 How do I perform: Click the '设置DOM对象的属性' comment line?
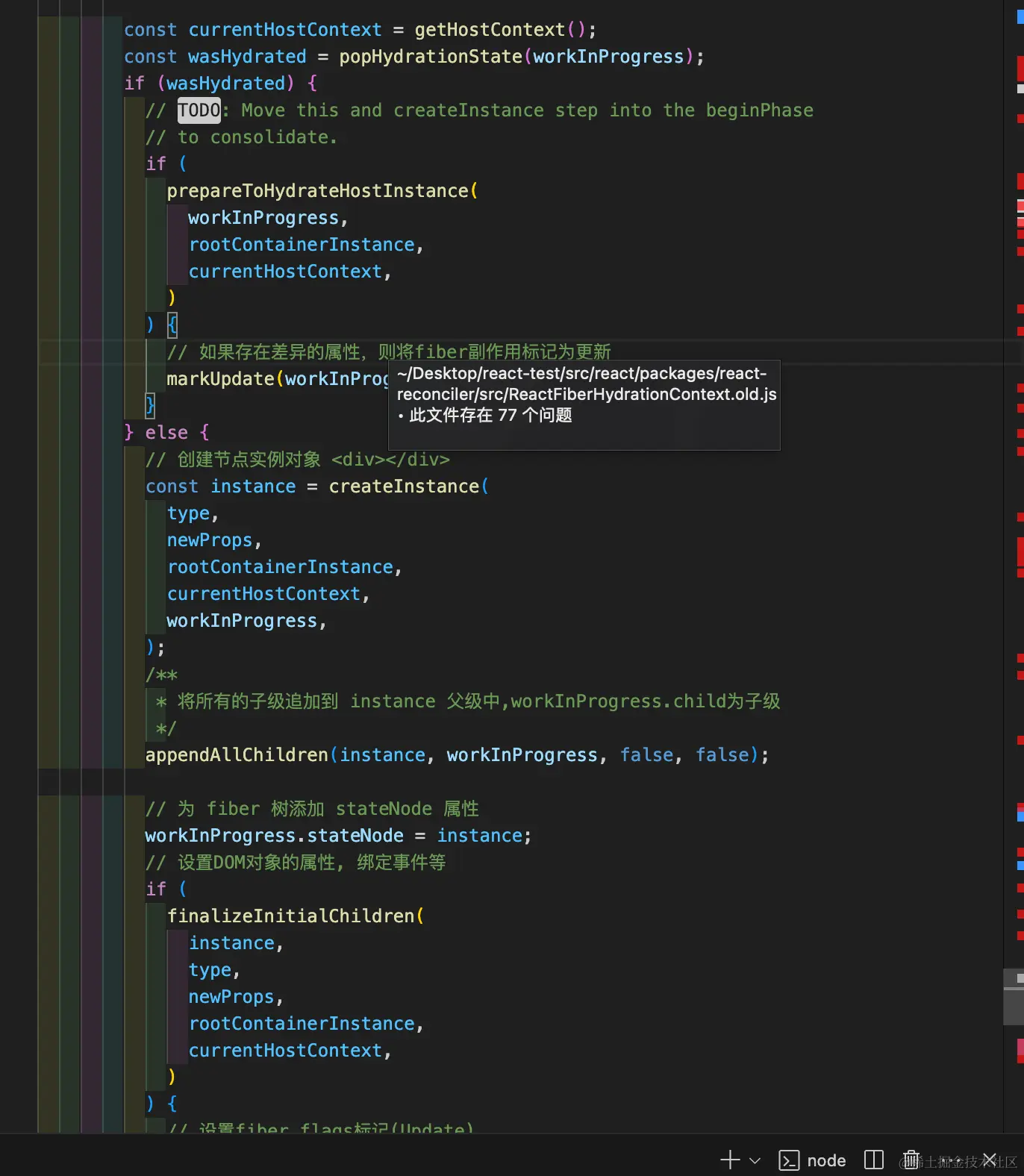[x=296, y=863]
